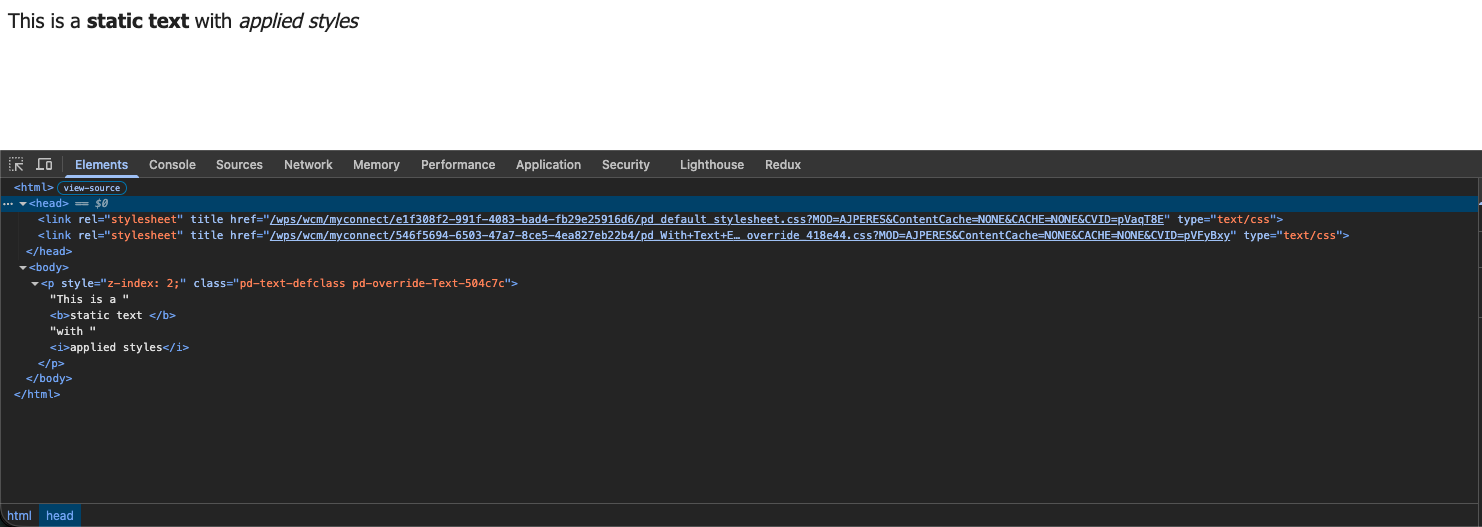
Task: Select the closing html tag row
Action: [x=37, y=395]
